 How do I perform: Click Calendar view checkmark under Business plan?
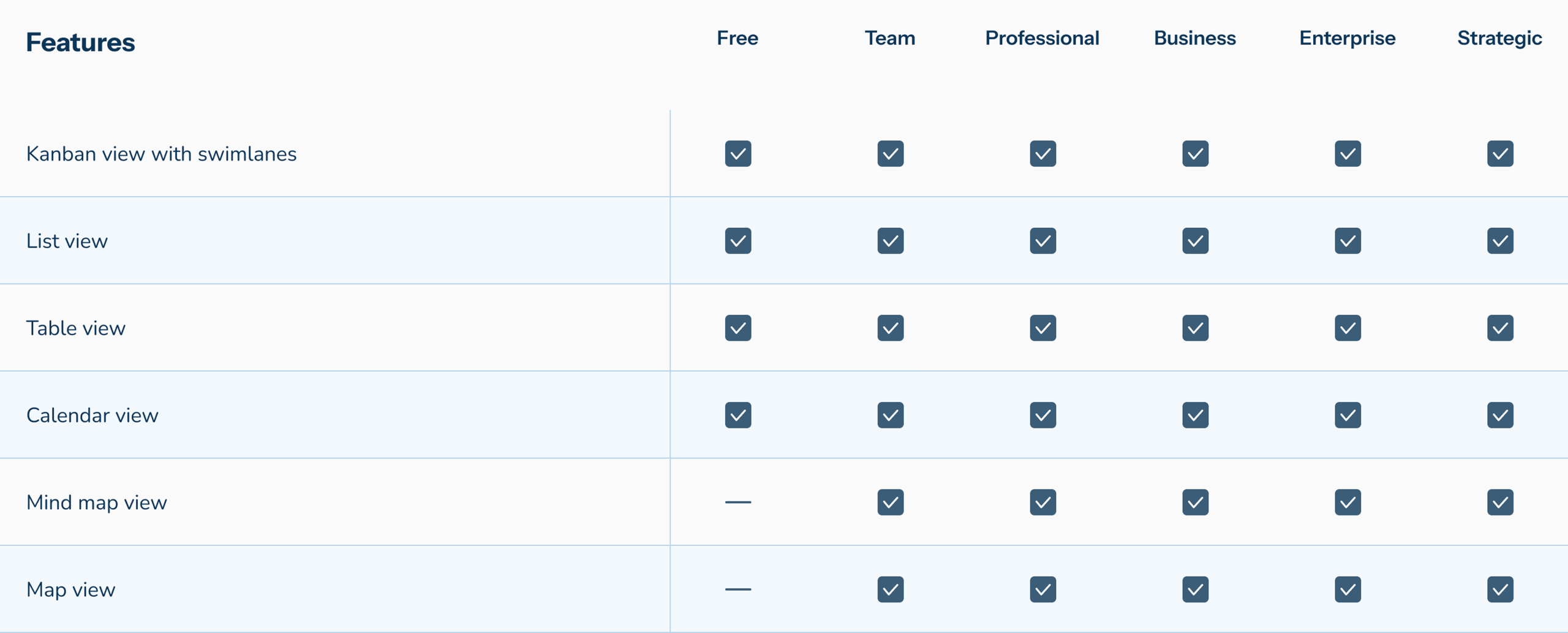click(1195, 415)
